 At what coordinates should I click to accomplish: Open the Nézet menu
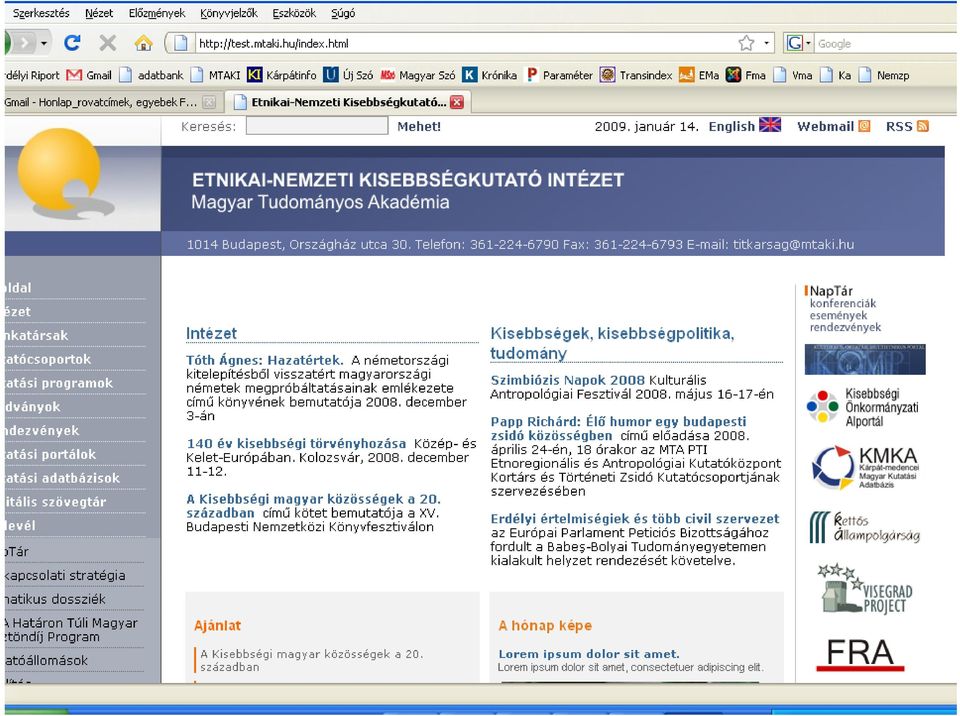point(99,13)
